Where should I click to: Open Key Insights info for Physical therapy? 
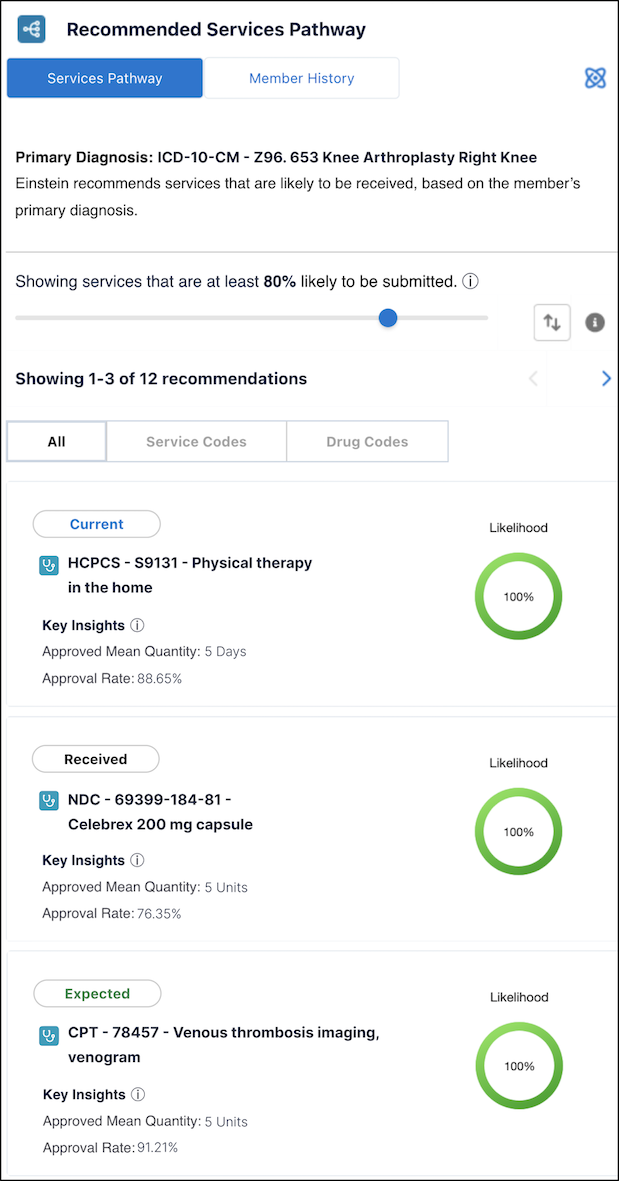pyautogui.click(x=138, y=625)
